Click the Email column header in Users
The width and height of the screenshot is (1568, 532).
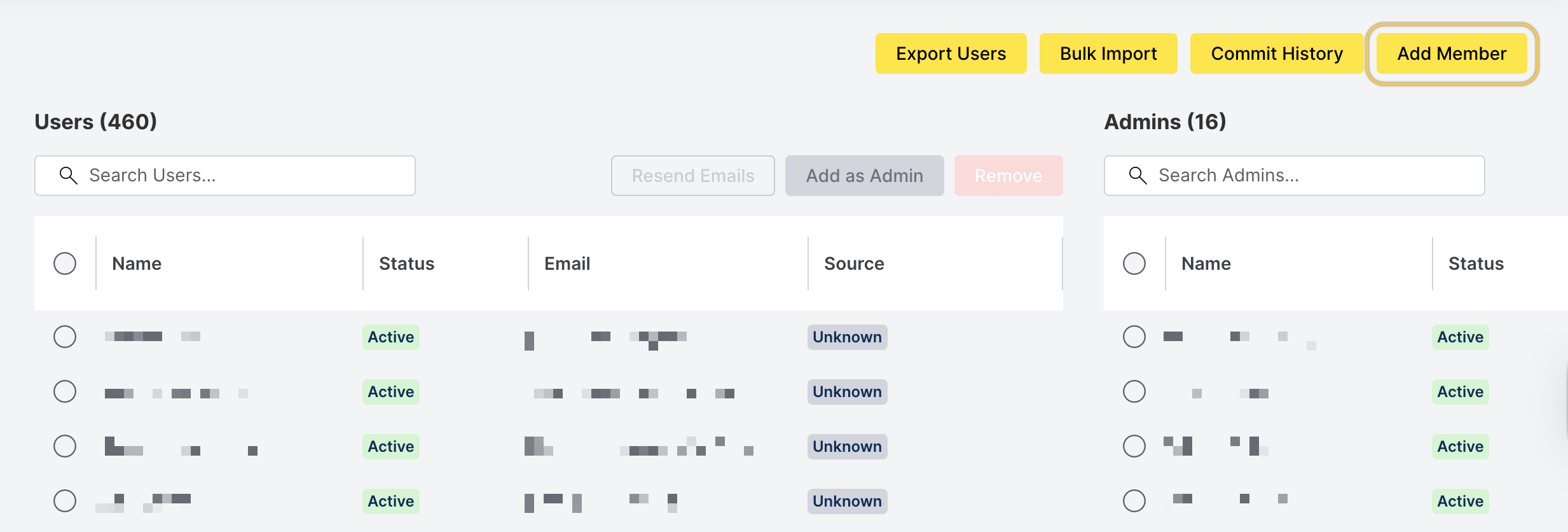pyautogui.click(x=567, y=263)
